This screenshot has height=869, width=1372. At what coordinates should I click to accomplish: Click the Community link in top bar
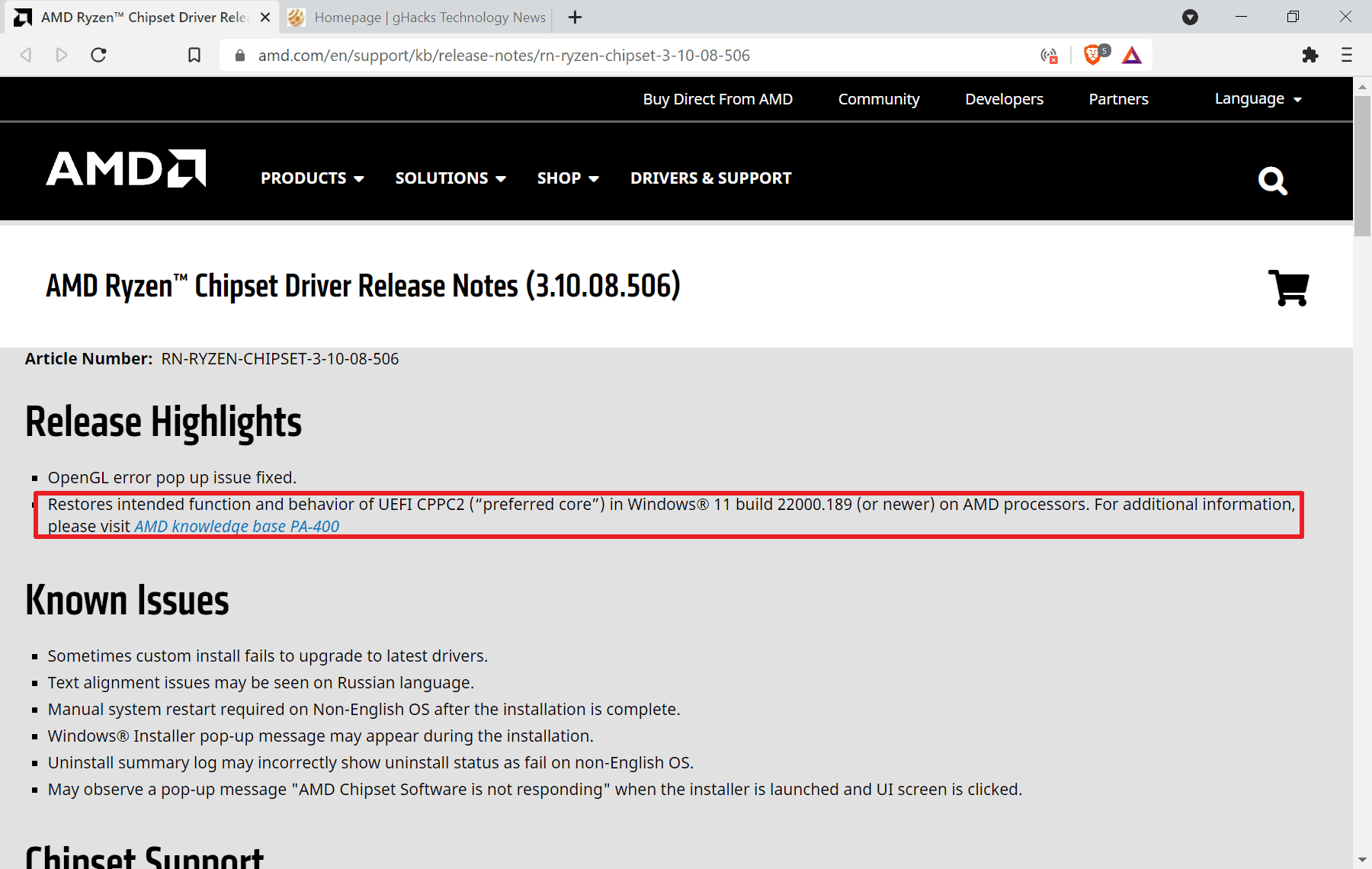pos(878,98)
